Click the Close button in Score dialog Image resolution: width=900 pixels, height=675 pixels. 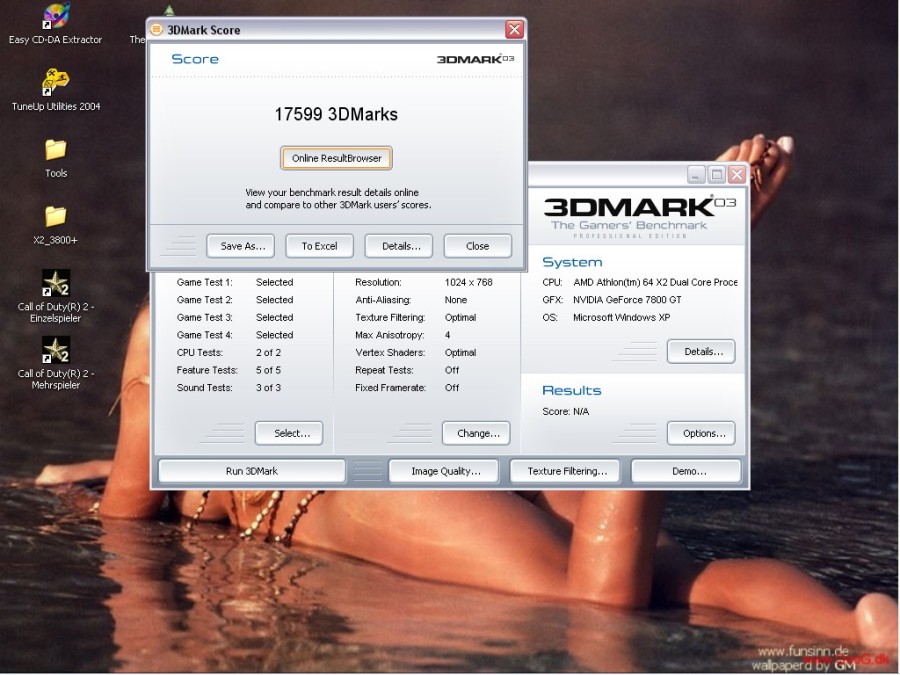coord(478,246)
